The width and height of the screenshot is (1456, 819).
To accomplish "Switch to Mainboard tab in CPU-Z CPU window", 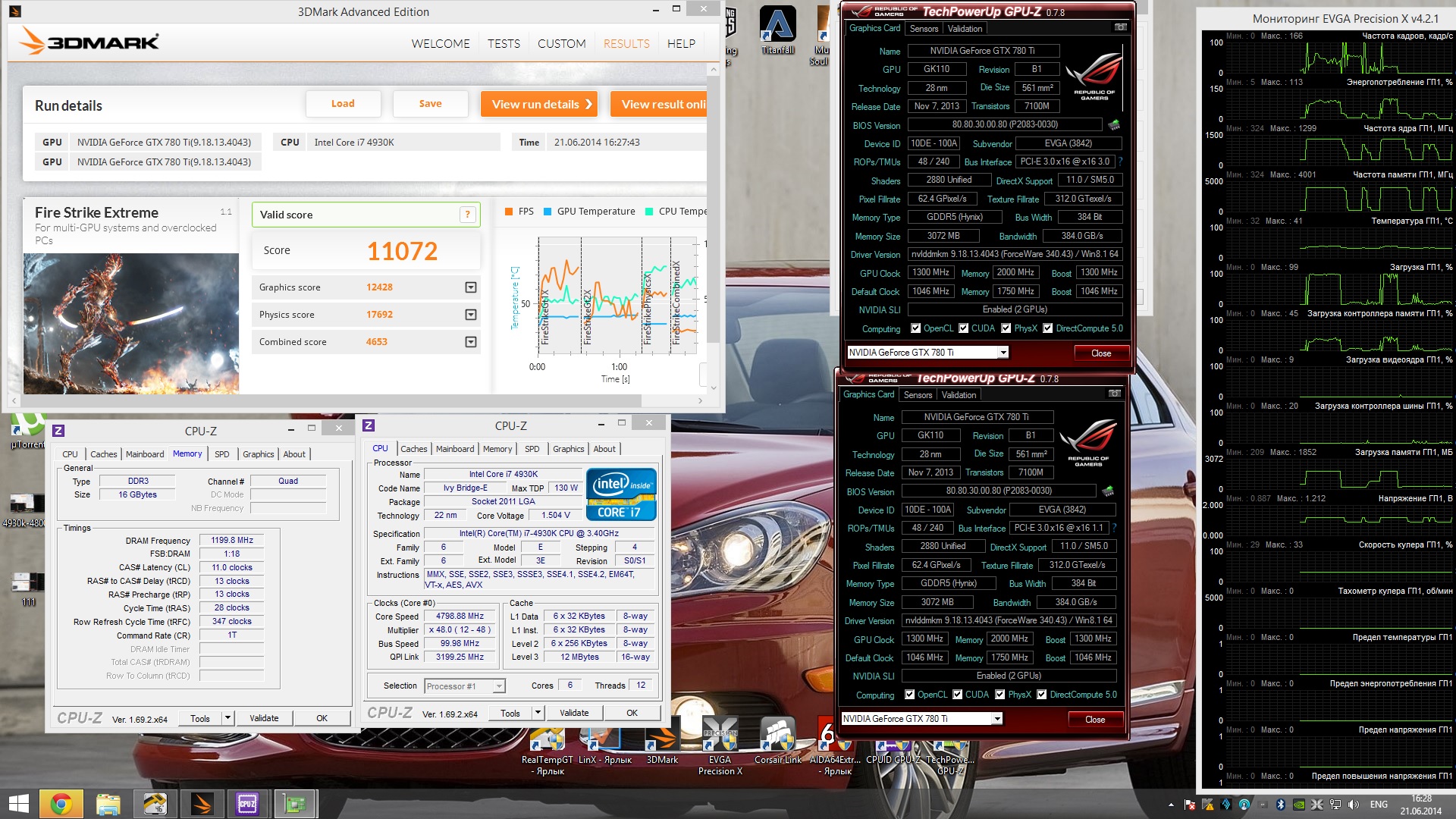I will [x=455, y=449].
